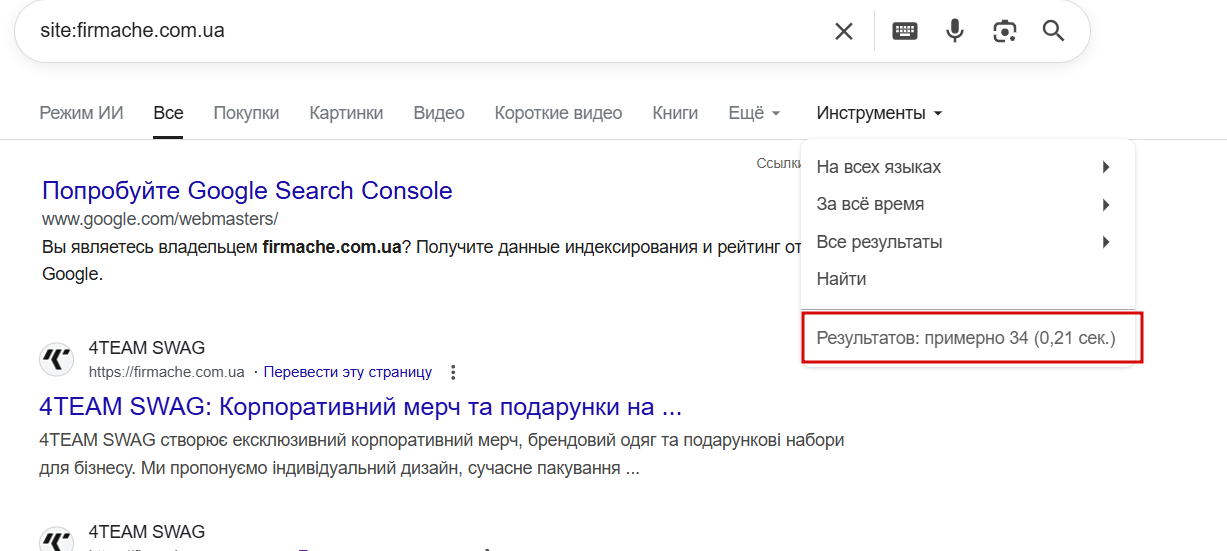Click the first 4TEAM SWAG site name
Image resolution: width=1227 pixels, height=551 pixels.
147,348
